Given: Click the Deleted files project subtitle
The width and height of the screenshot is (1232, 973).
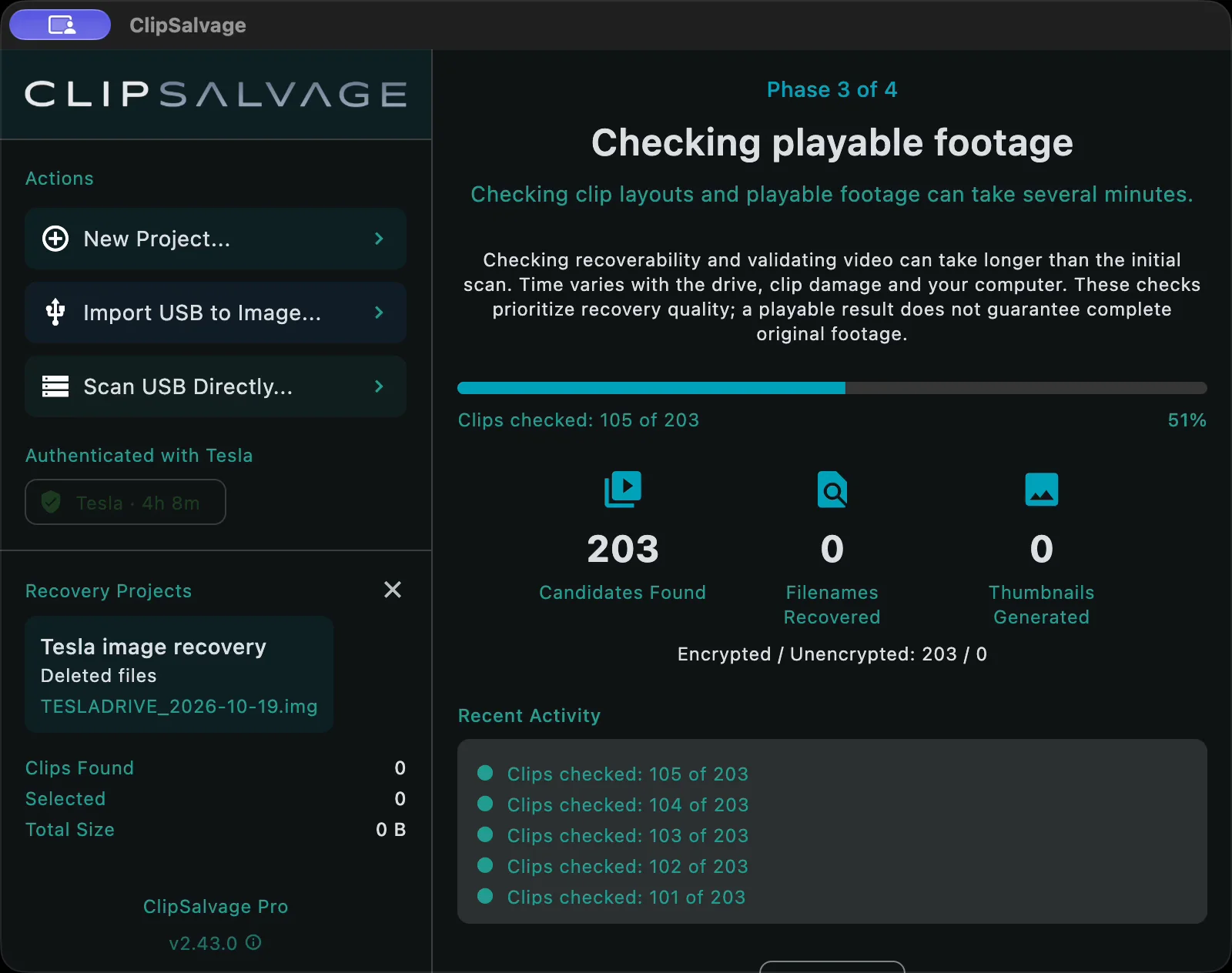Looking at the screenshot, I should click(99, 676).
